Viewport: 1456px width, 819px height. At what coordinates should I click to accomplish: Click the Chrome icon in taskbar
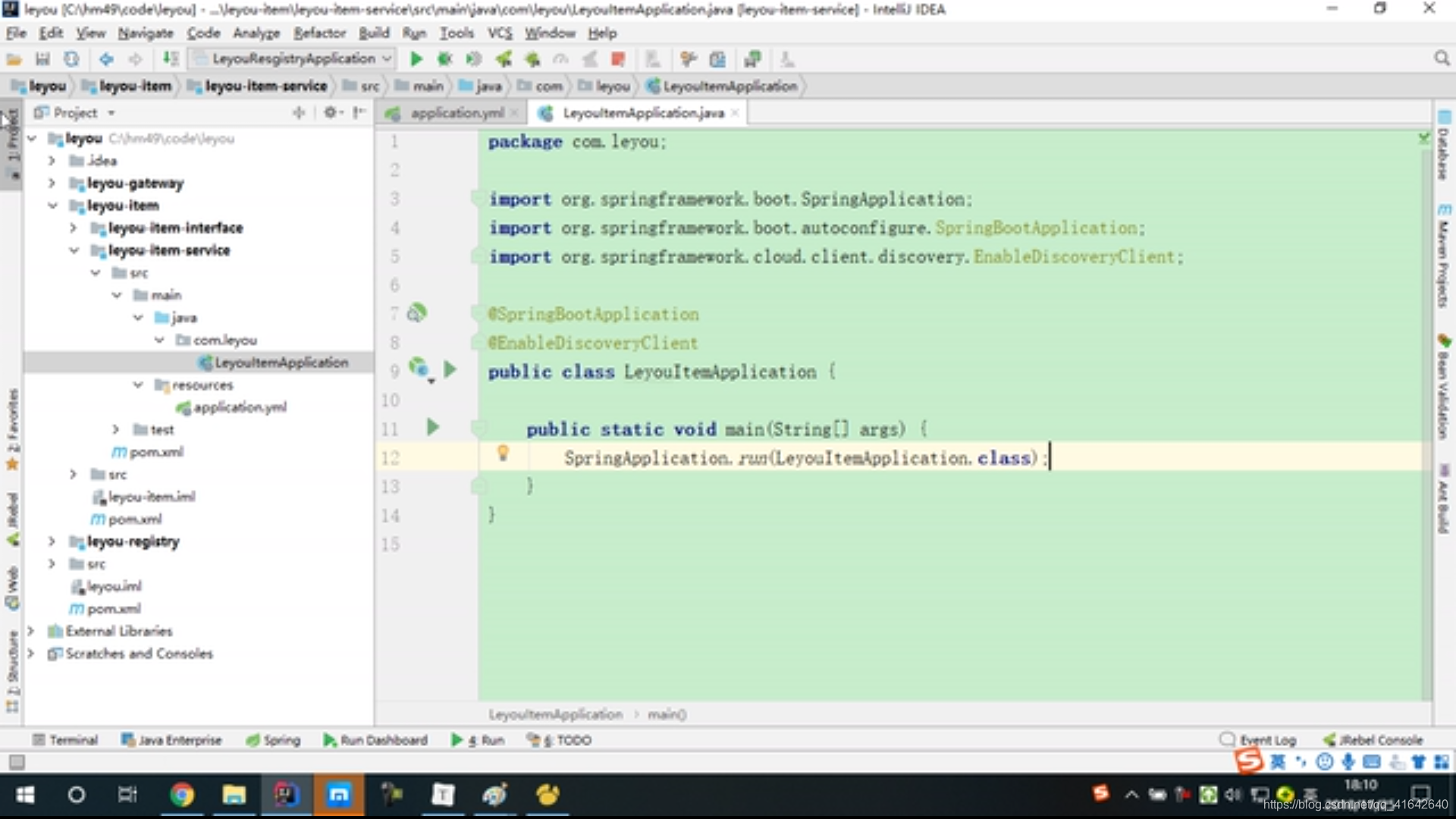[x=182, y=794]
